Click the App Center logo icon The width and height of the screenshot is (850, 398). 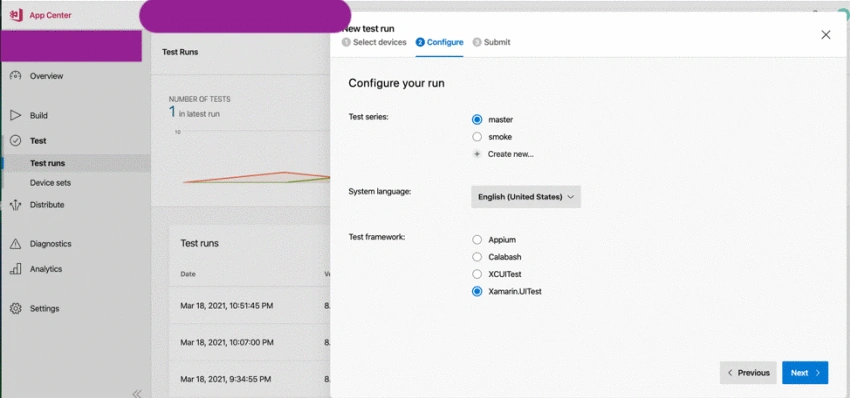pos(16,15)
